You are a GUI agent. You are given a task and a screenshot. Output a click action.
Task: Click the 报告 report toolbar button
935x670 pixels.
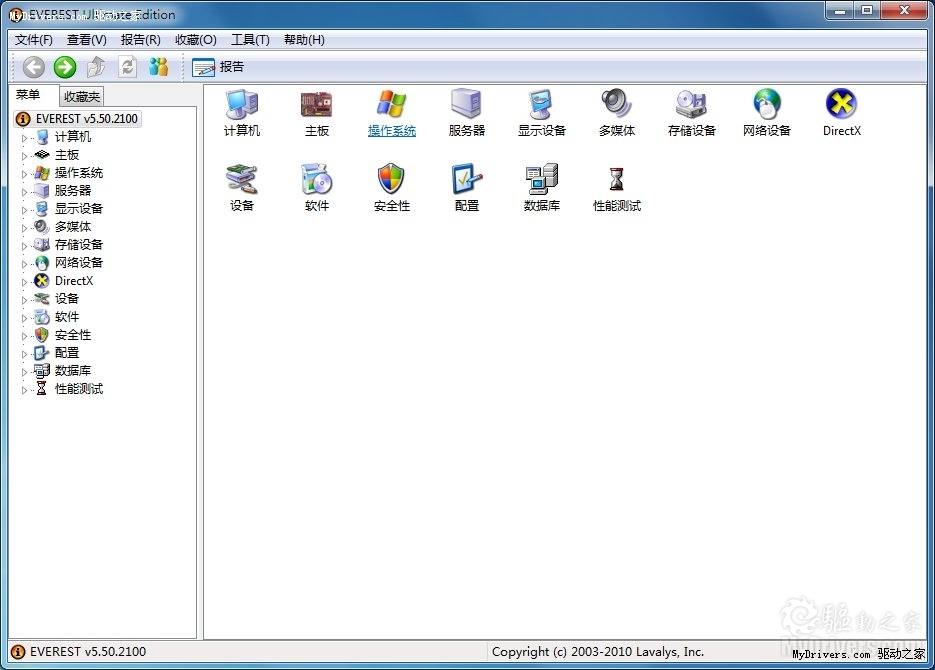[x=218, y=67]
